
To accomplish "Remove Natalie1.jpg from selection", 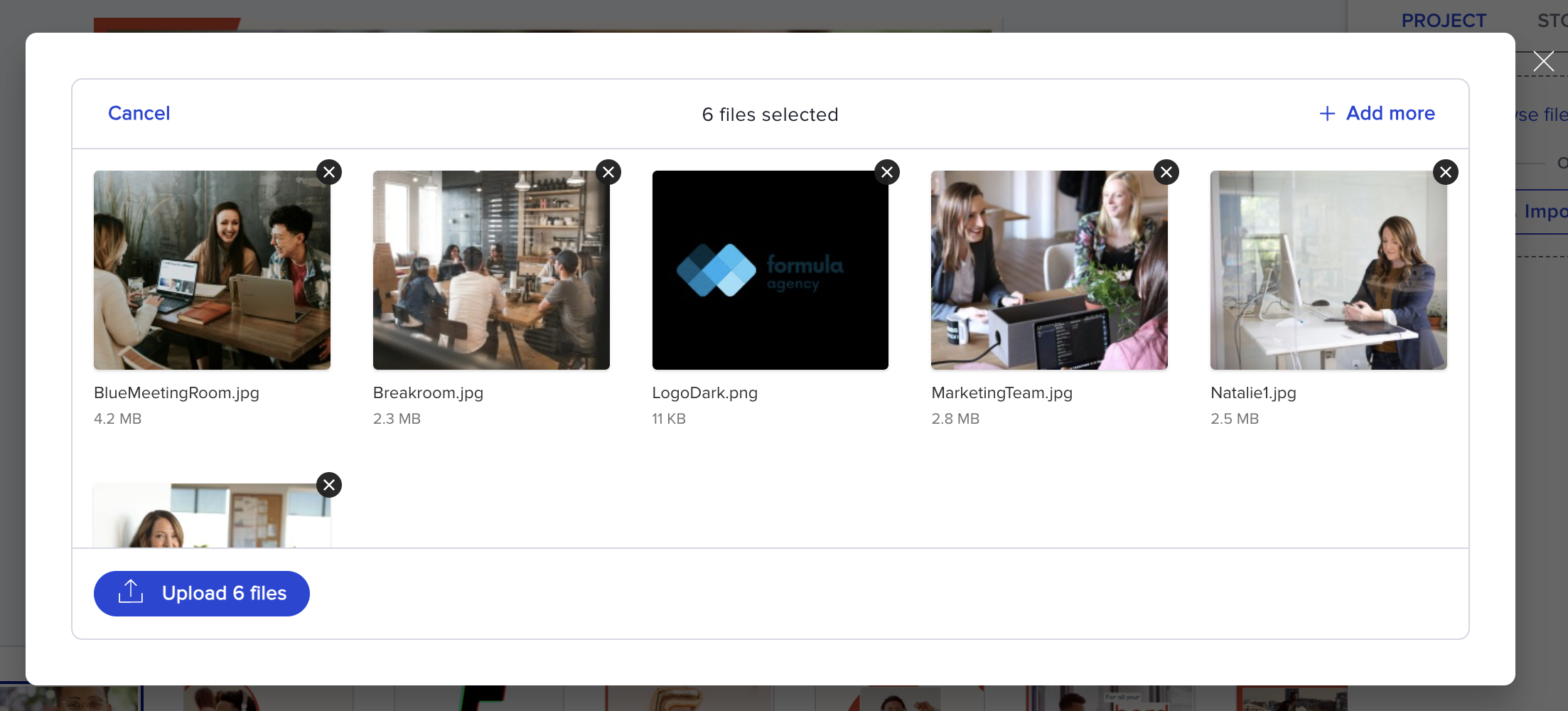I will [1446, 172].
